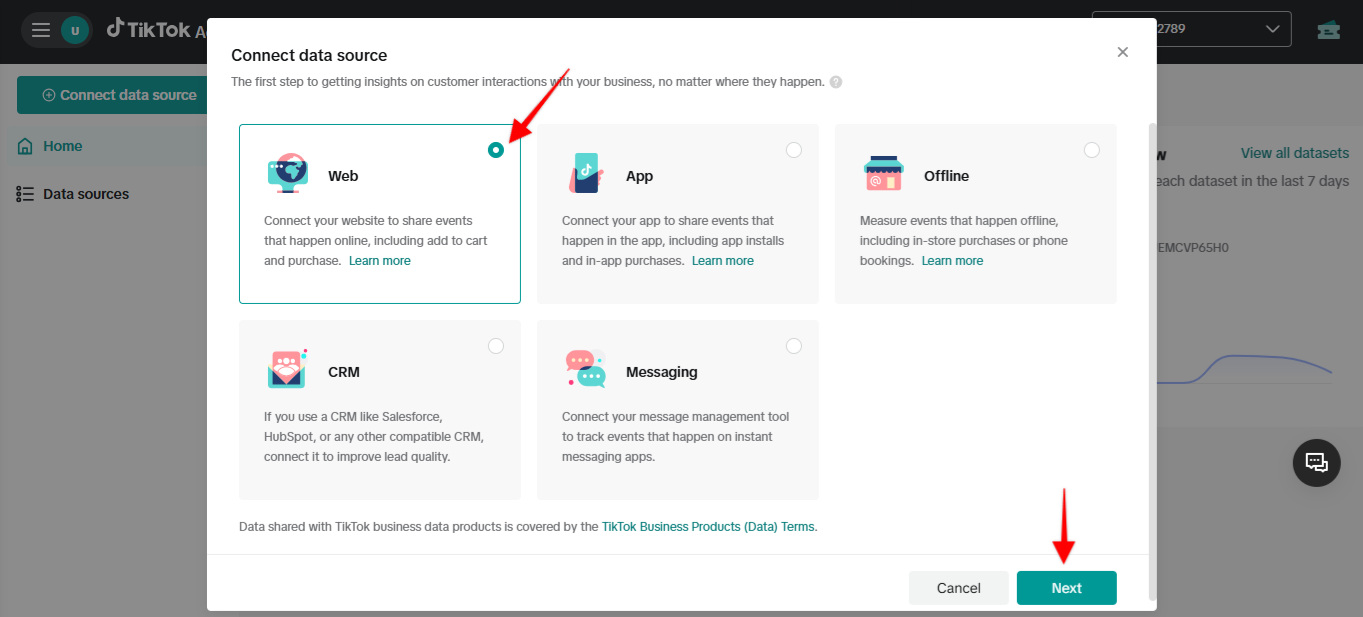Click the App card title text
Screen dimensions: 1363x617
[639, 176]
